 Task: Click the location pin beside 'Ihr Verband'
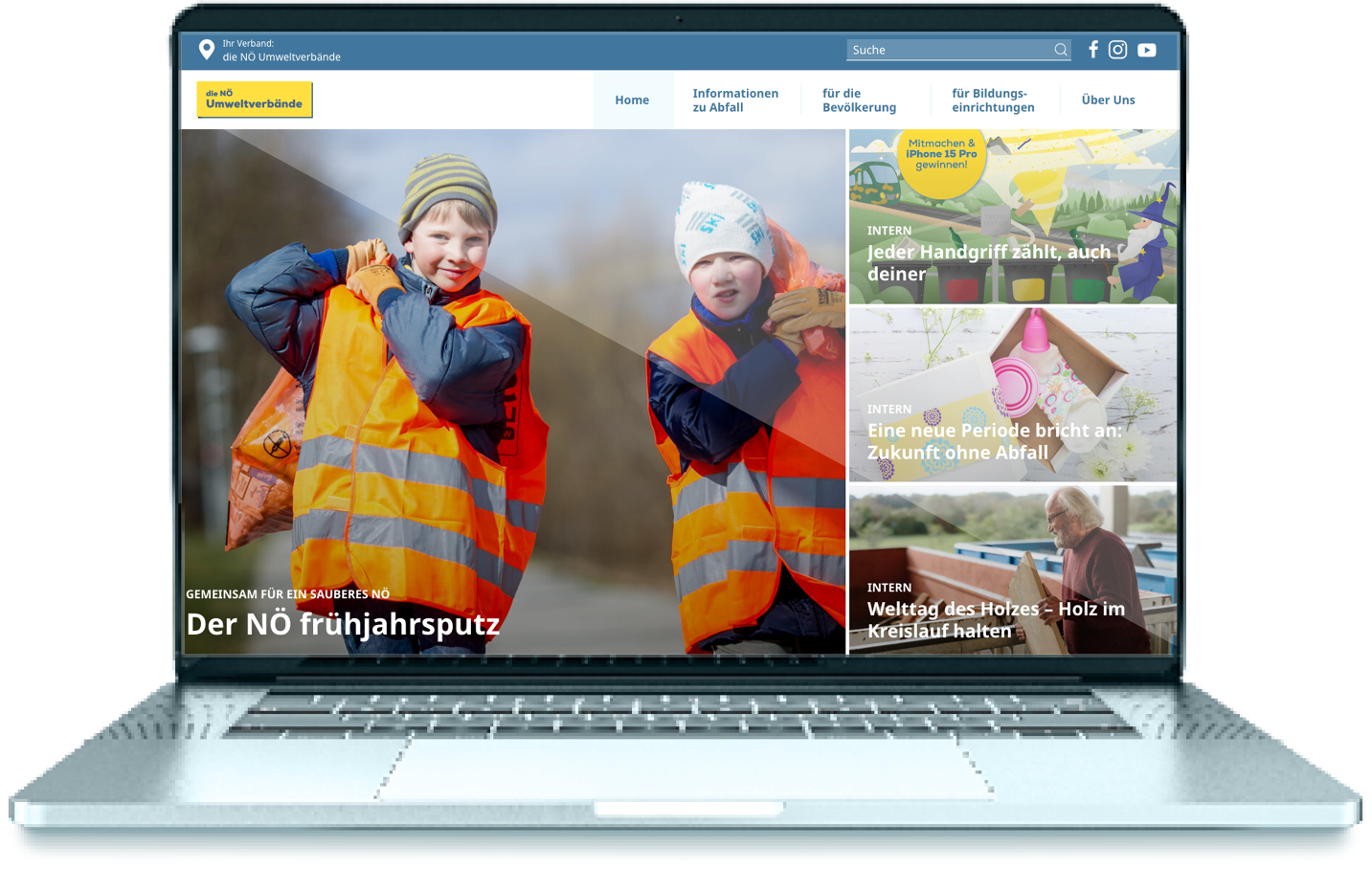click(x=206, y=48)
